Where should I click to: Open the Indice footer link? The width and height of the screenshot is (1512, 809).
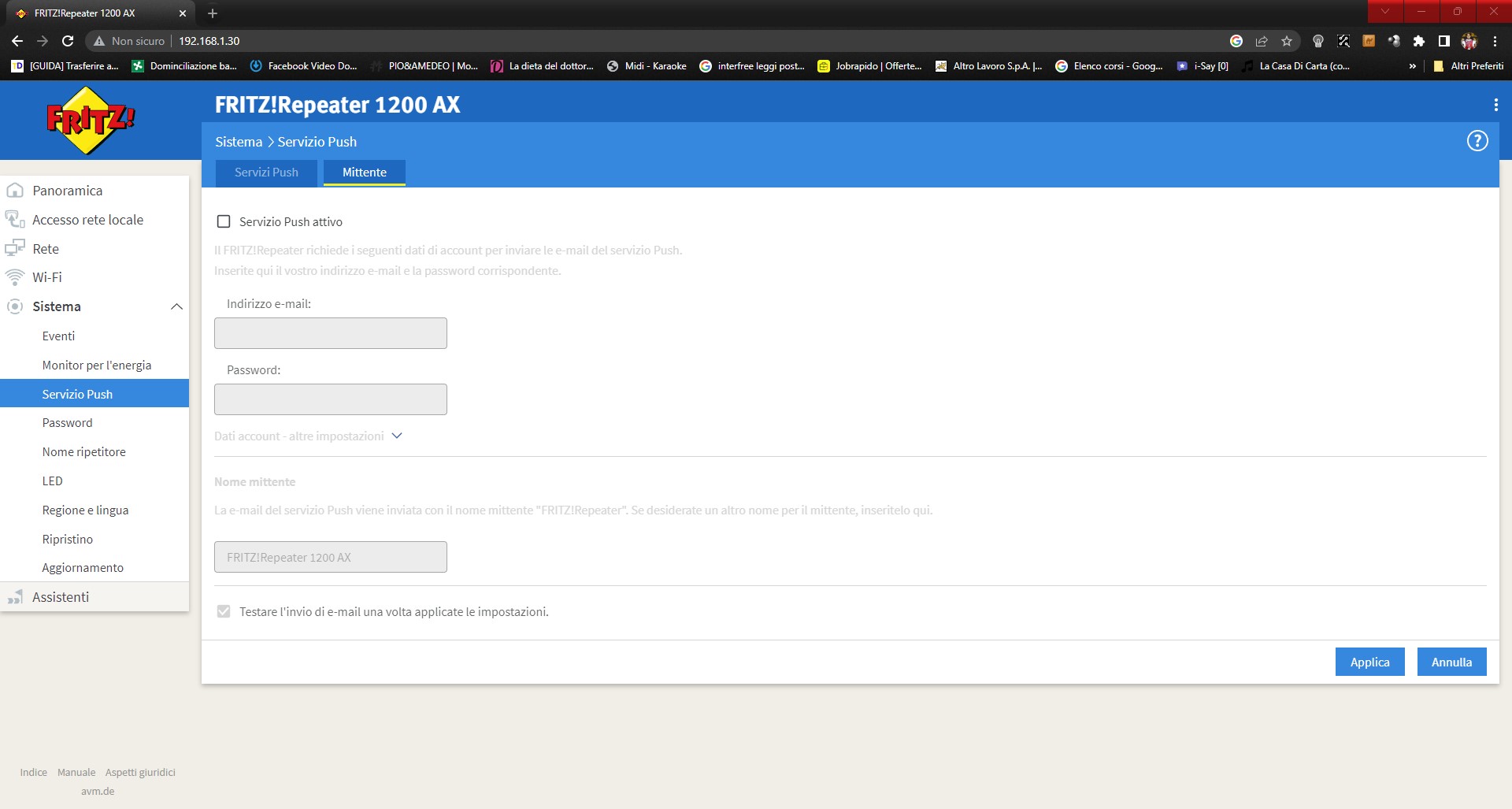point(34,772)
